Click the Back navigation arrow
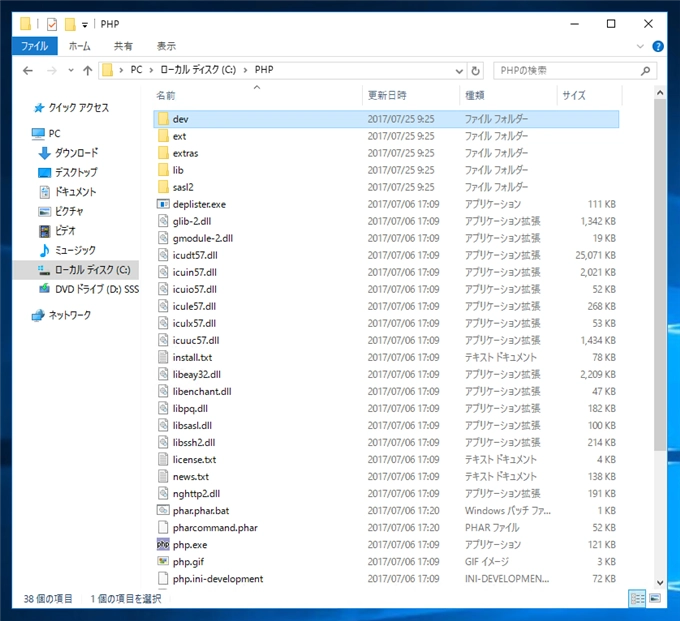Screen dimensions: 680x621 click(x=28, y=70)
